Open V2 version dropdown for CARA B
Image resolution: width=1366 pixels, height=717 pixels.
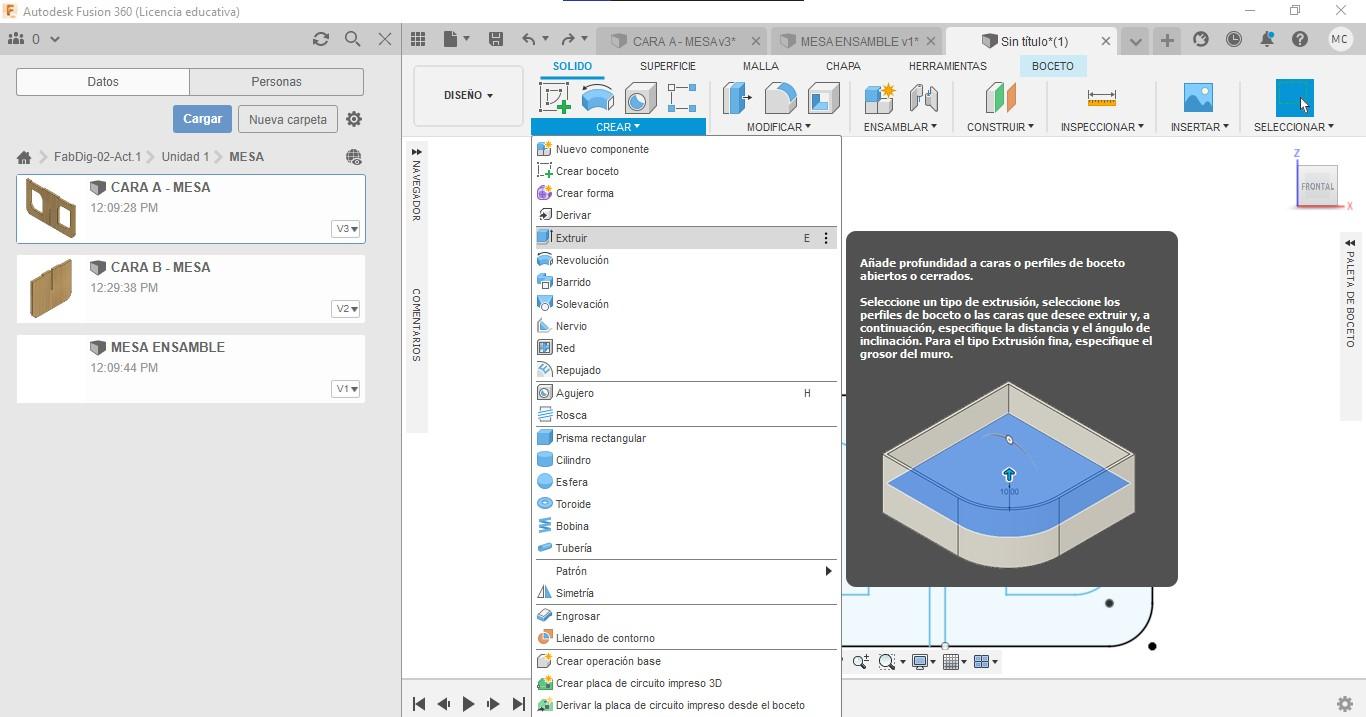(346, 309)
